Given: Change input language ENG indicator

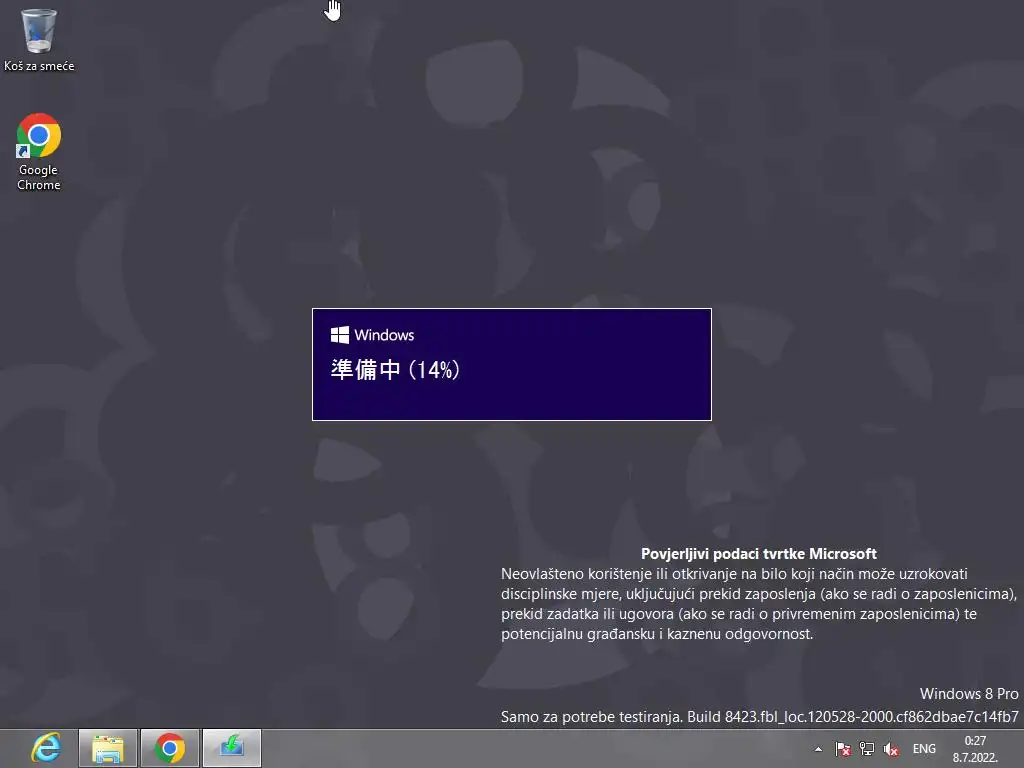Looking at the screenshot, I should tap(923, 749).
